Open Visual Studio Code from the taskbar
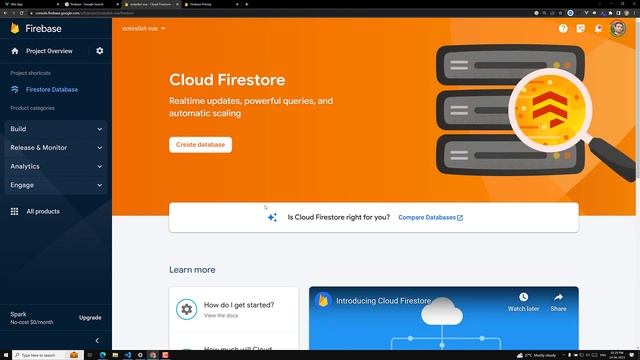Viewport: 640px width, 360px height. point(128,355)
